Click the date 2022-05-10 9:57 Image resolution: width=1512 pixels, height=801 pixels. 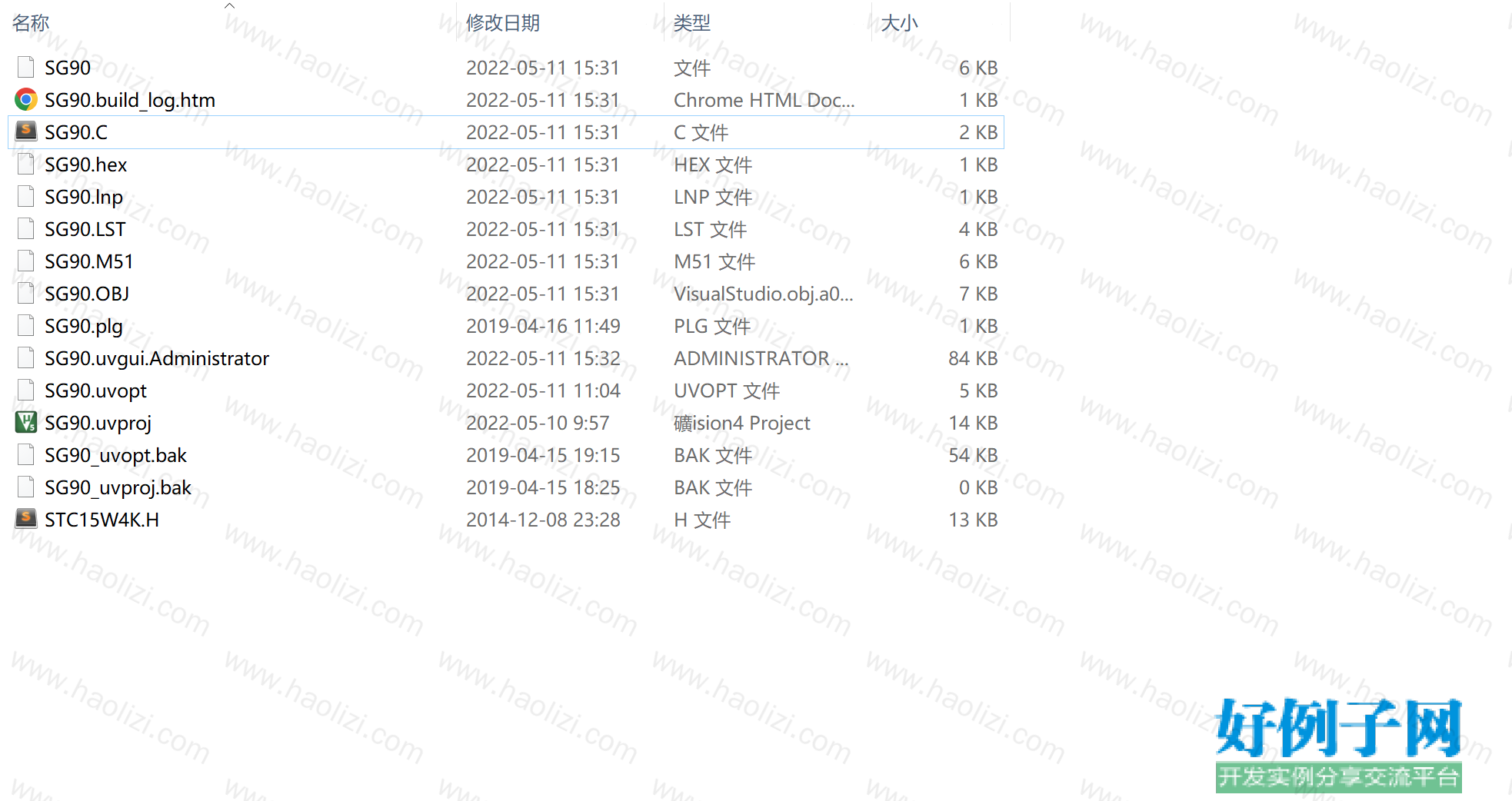coord(538,423)
